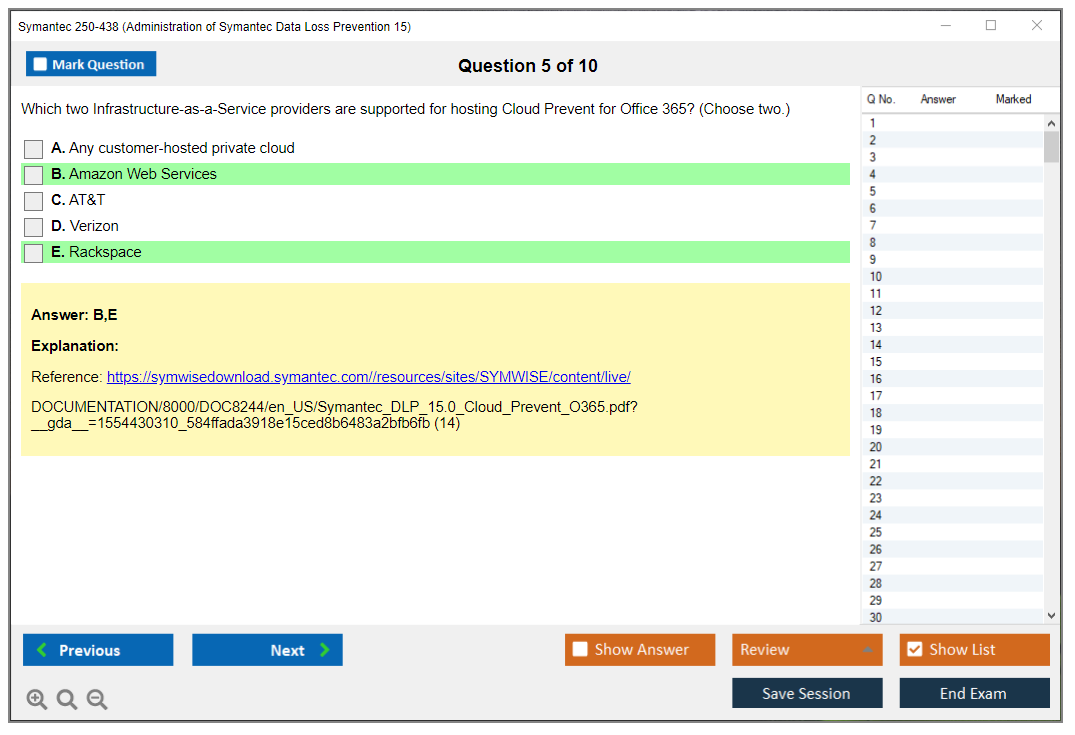This screenshot has width=1075, height=735.
Task: Enable the Show Answer checkbox
Action: click(x=581, y=650)
